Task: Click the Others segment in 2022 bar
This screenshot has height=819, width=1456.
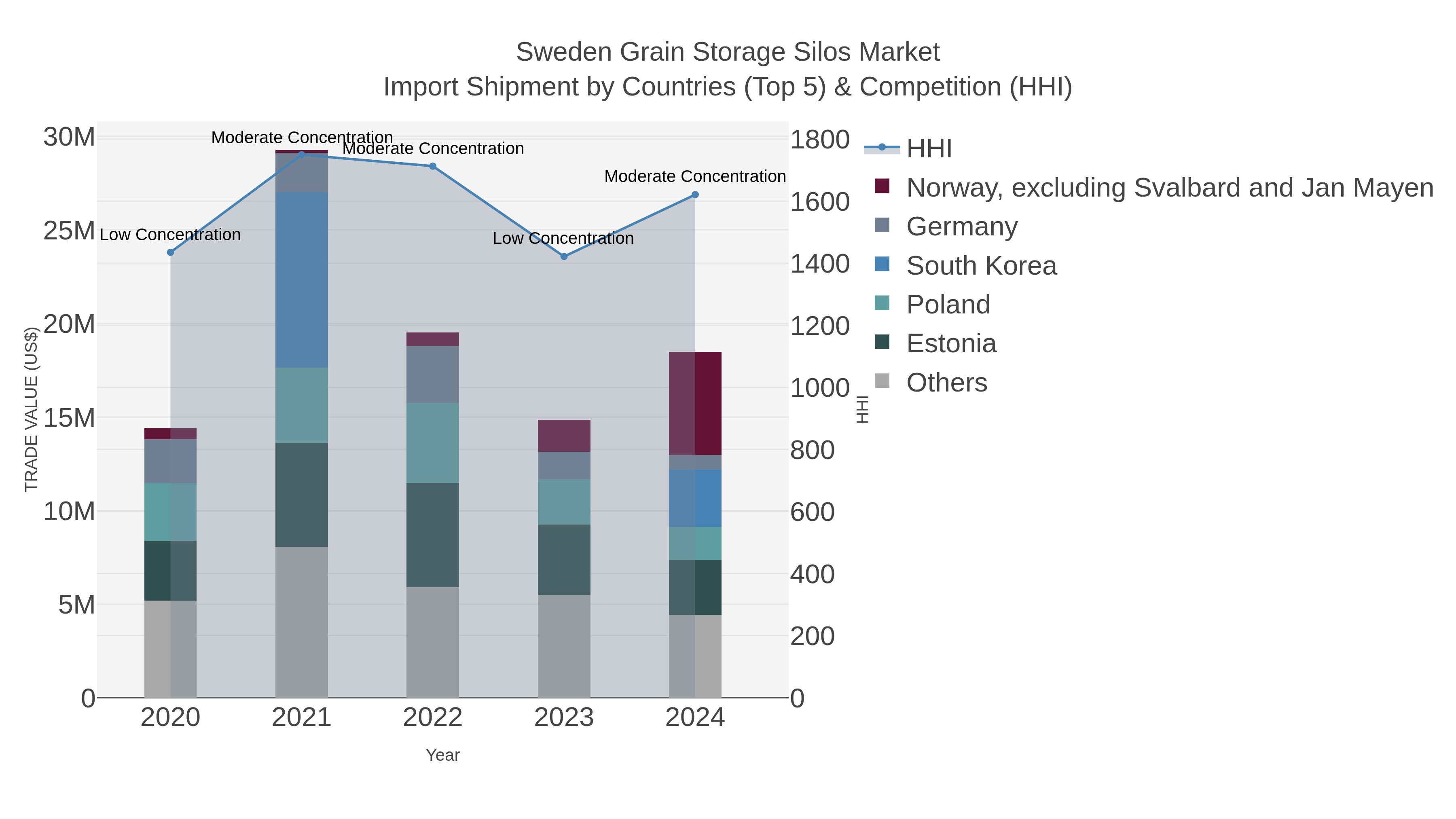Action: (433, 642)
